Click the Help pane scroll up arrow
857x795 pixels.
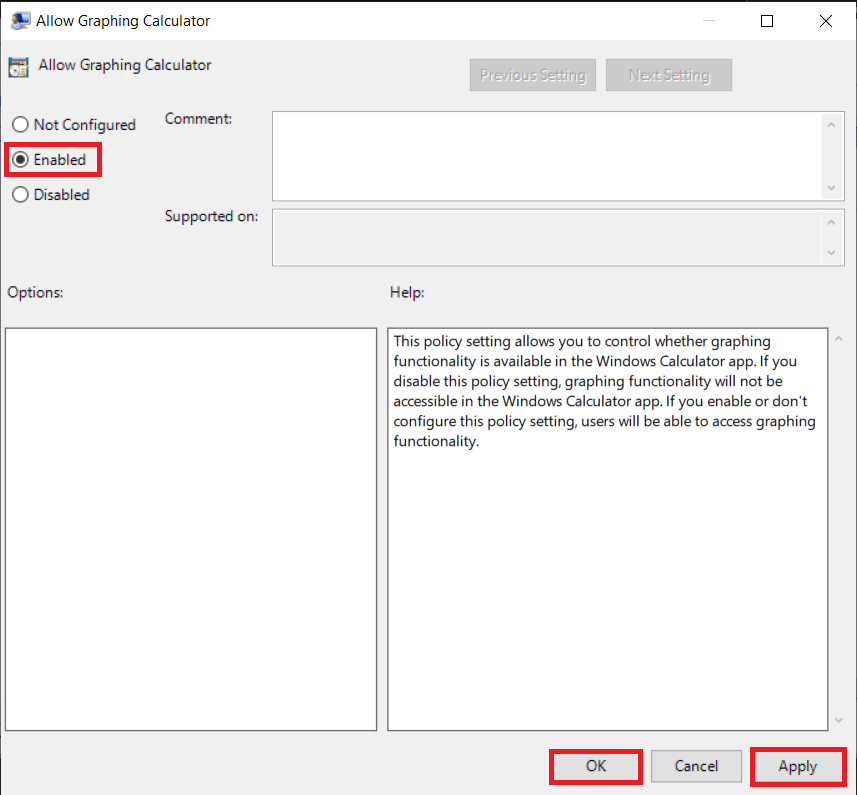pyautogui.click(x=838, y=340)
